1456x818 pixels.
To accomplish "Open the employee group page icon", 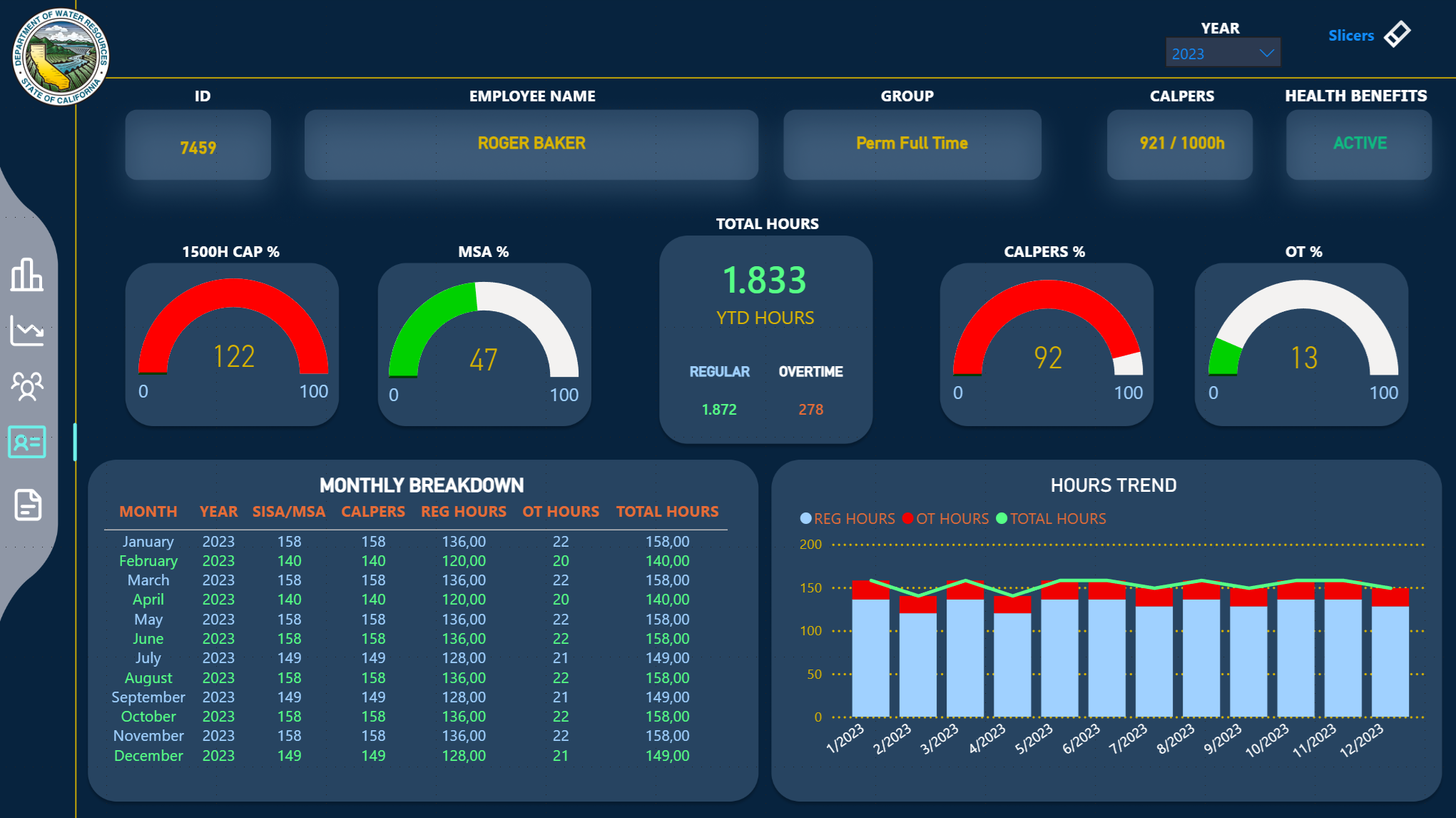I will (27, 386).
